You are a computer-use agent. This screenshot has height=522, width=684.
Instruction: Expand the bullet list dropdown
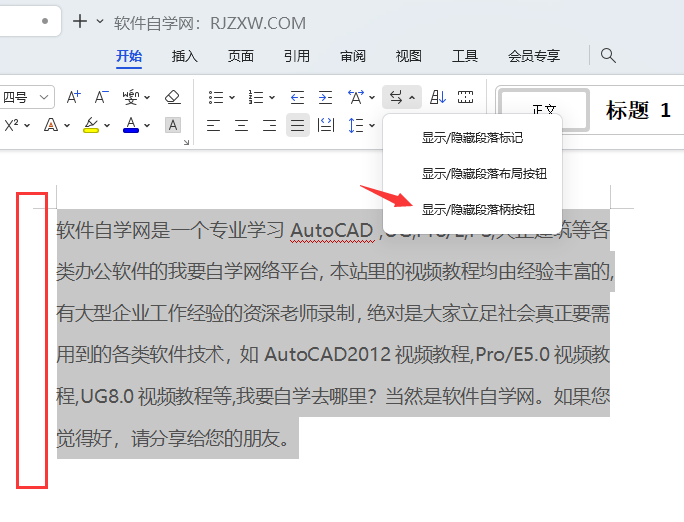pos(232,97)
